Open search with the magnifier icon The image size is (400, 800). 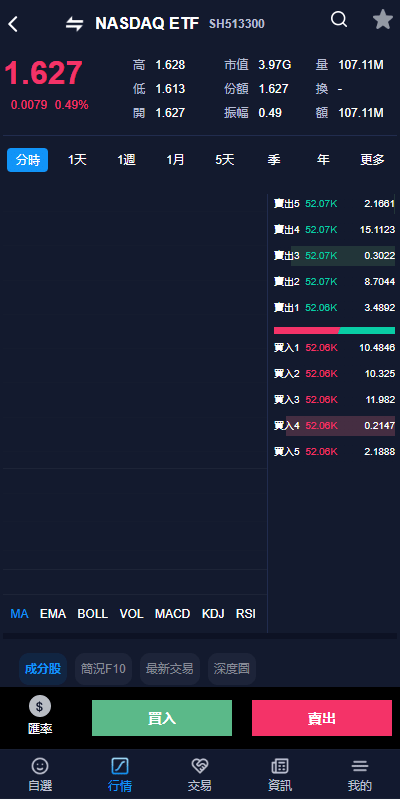[x=339, y=20]
